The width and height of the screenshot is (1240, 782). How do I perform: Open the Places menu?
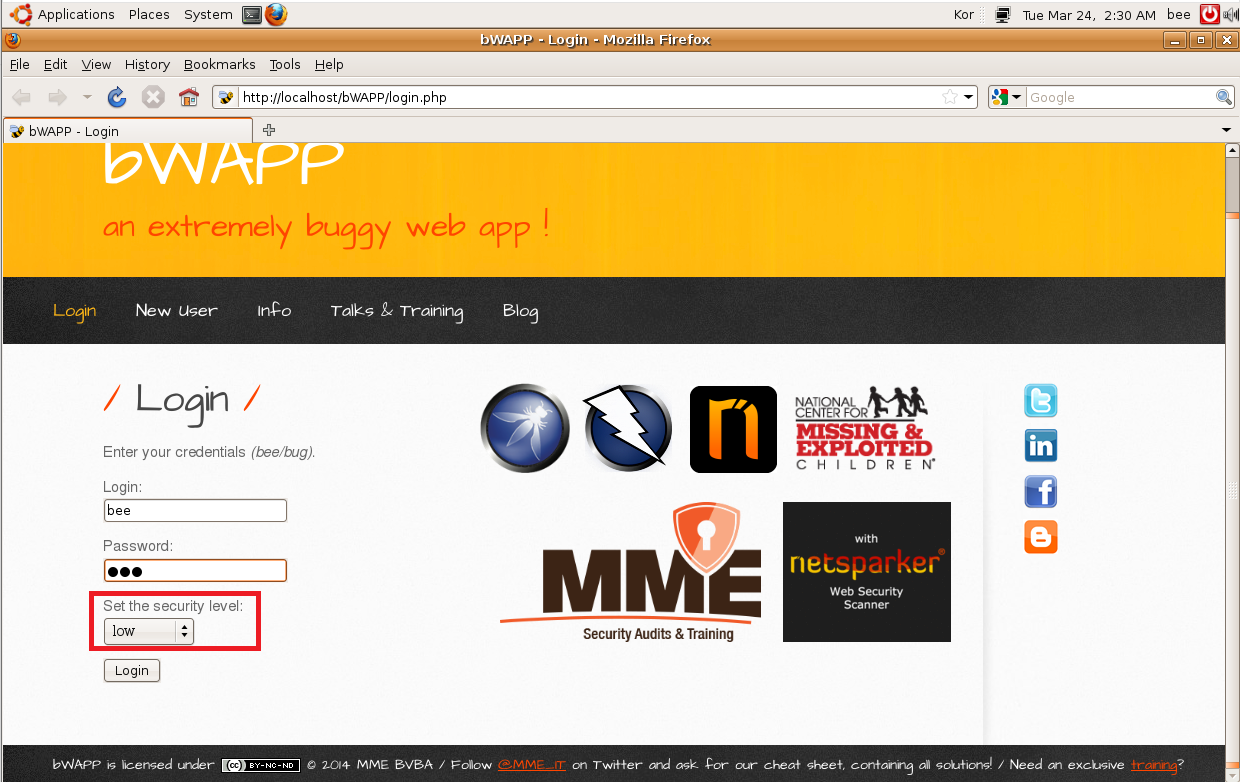[149, 14]
